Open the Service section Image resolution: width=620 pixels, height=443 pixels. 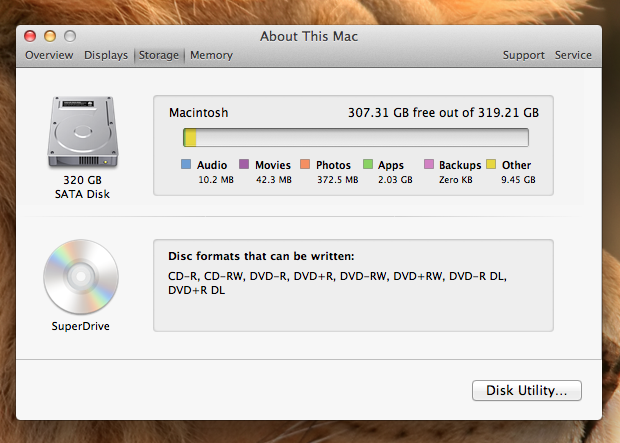[573, 55]
